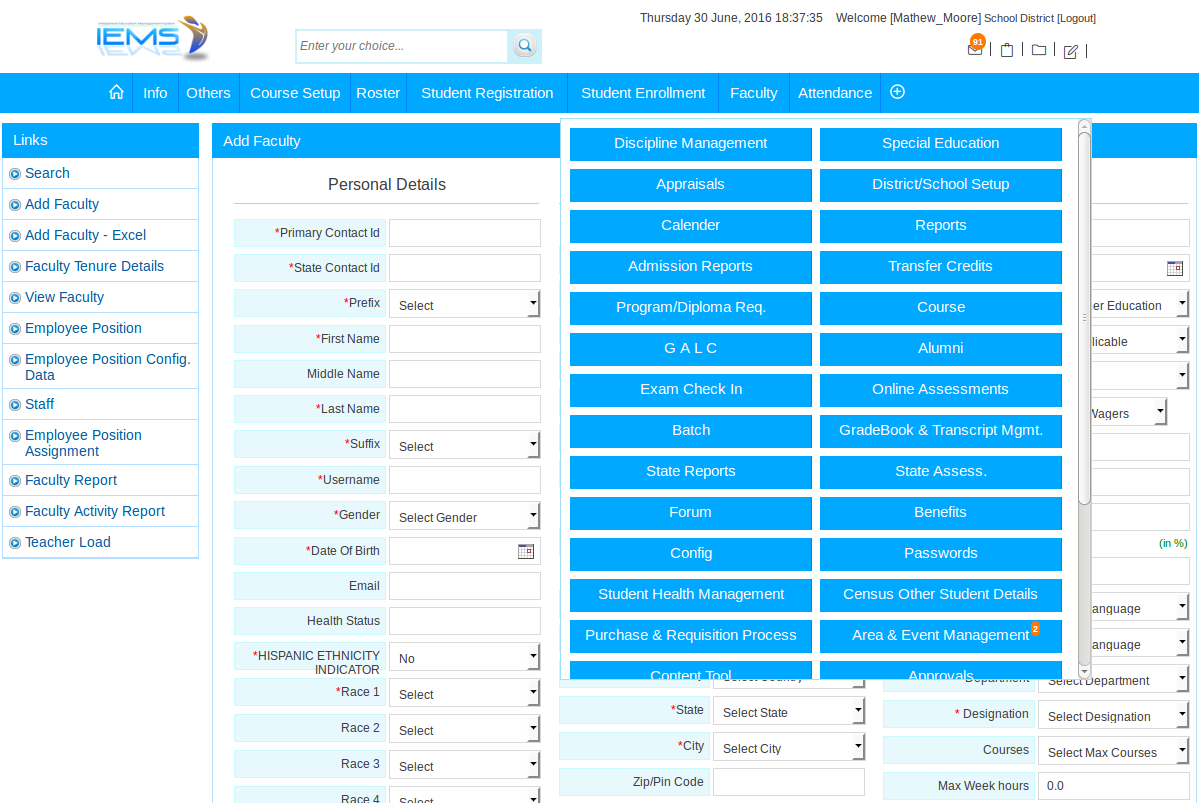Open the Info menu
Image resolution: width=1199 pixels, height=803 pixels.
coord(155,93)
